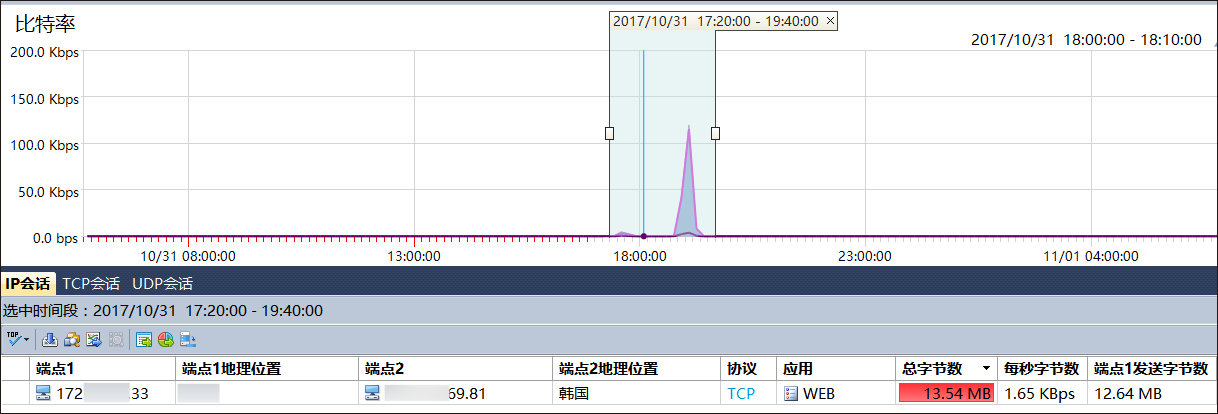Click the 18:00:00 - 18:10:00 timestamp label
1218x414 pixels.
point(1086,40)
